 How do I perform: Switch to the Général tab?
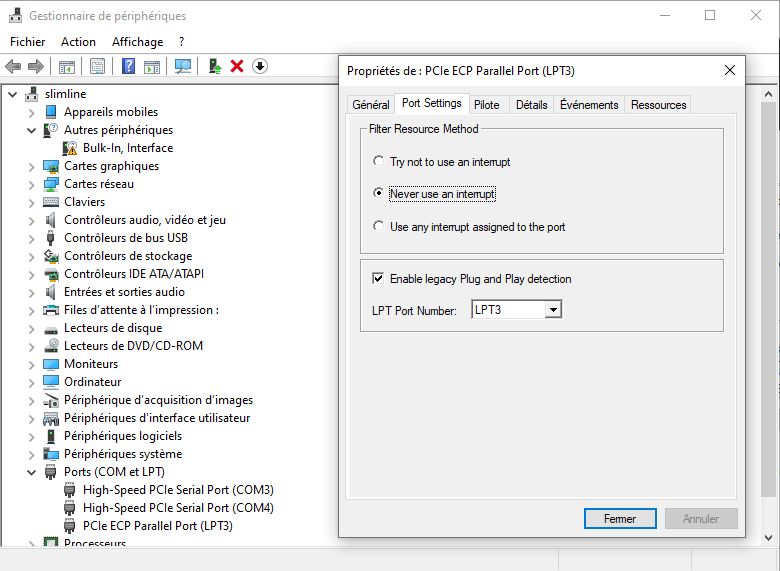[371, 105]
